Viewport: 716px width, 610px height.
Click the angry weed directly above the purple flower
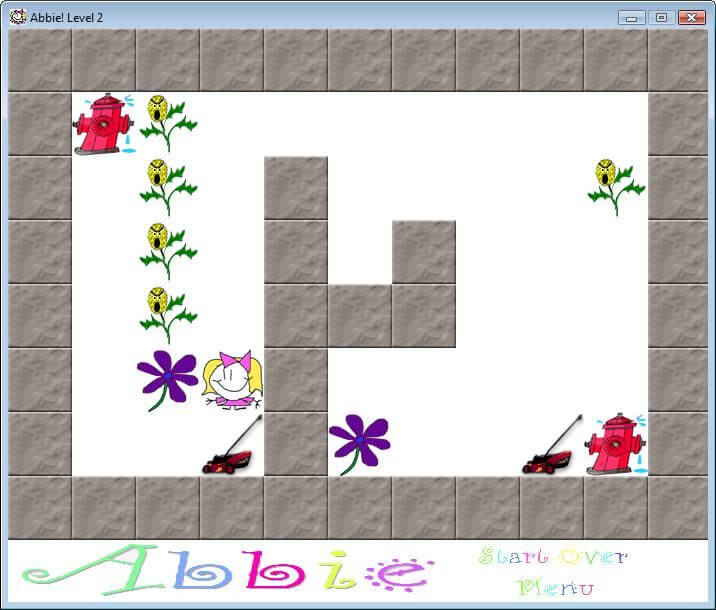tap(168, 315)
